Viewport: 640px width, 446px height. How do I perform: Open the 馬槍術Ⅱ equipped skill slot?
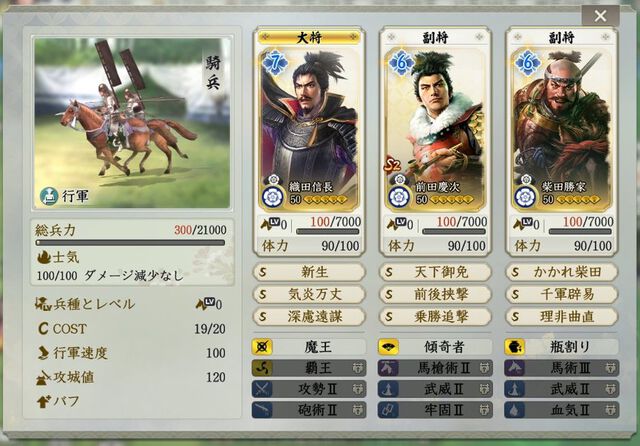coord(435,368)
